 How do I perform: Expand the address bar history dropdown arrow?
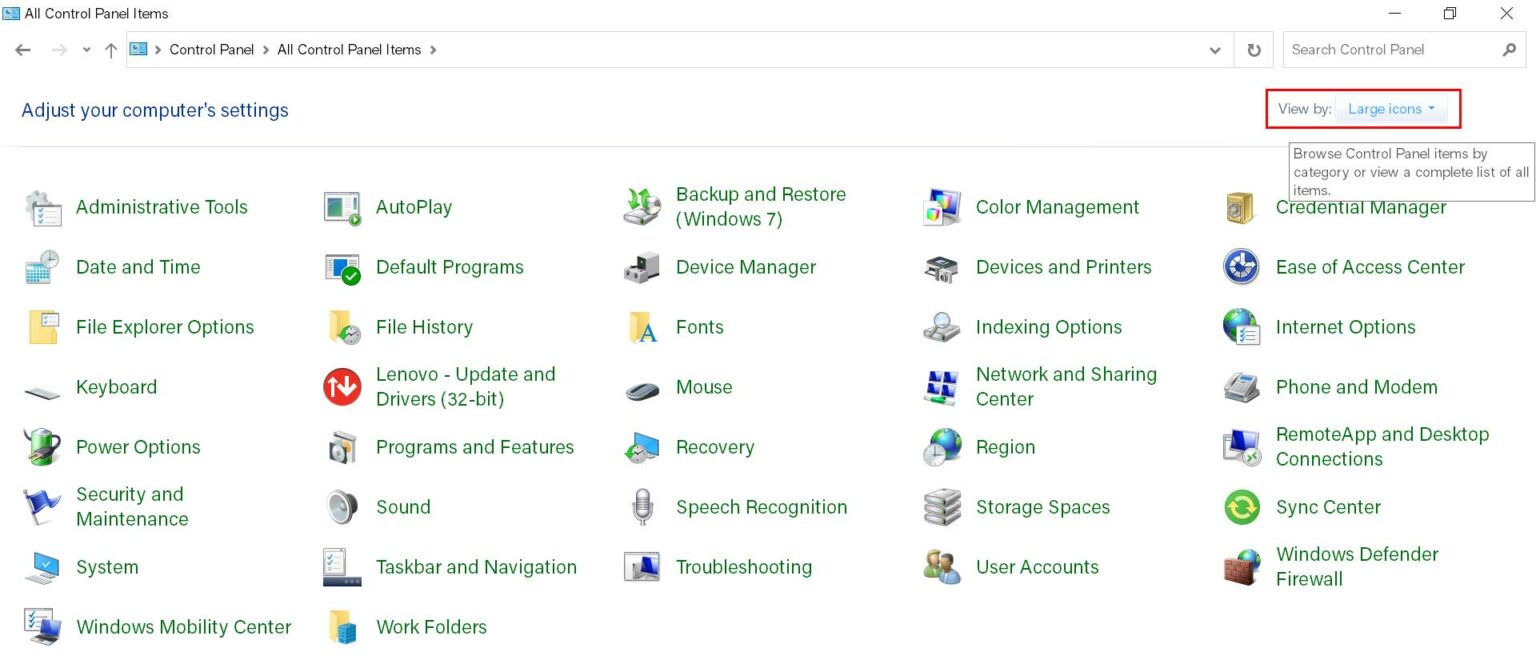point(1215,50)
